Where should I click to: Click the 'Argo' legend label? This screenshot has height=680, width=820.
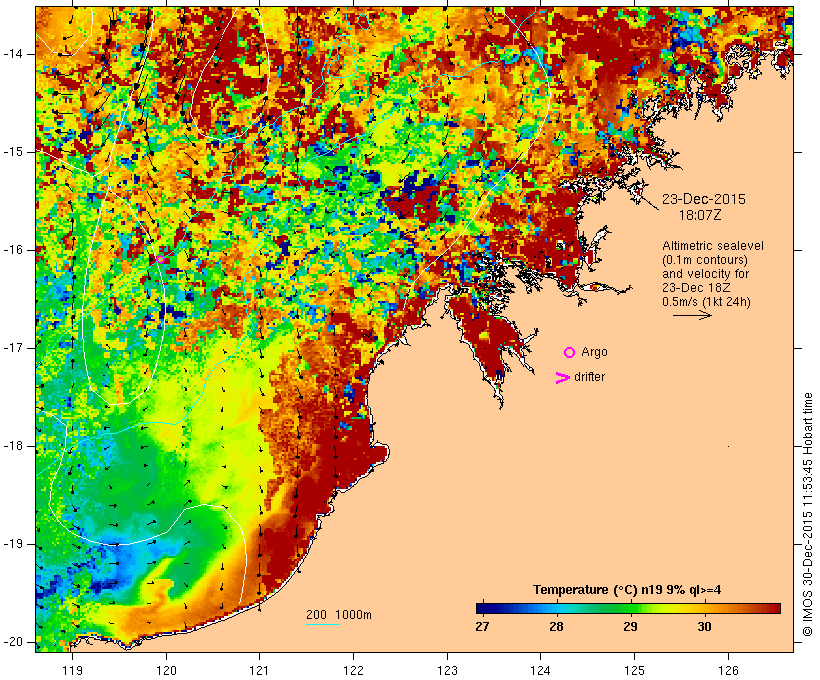point(594,352)
